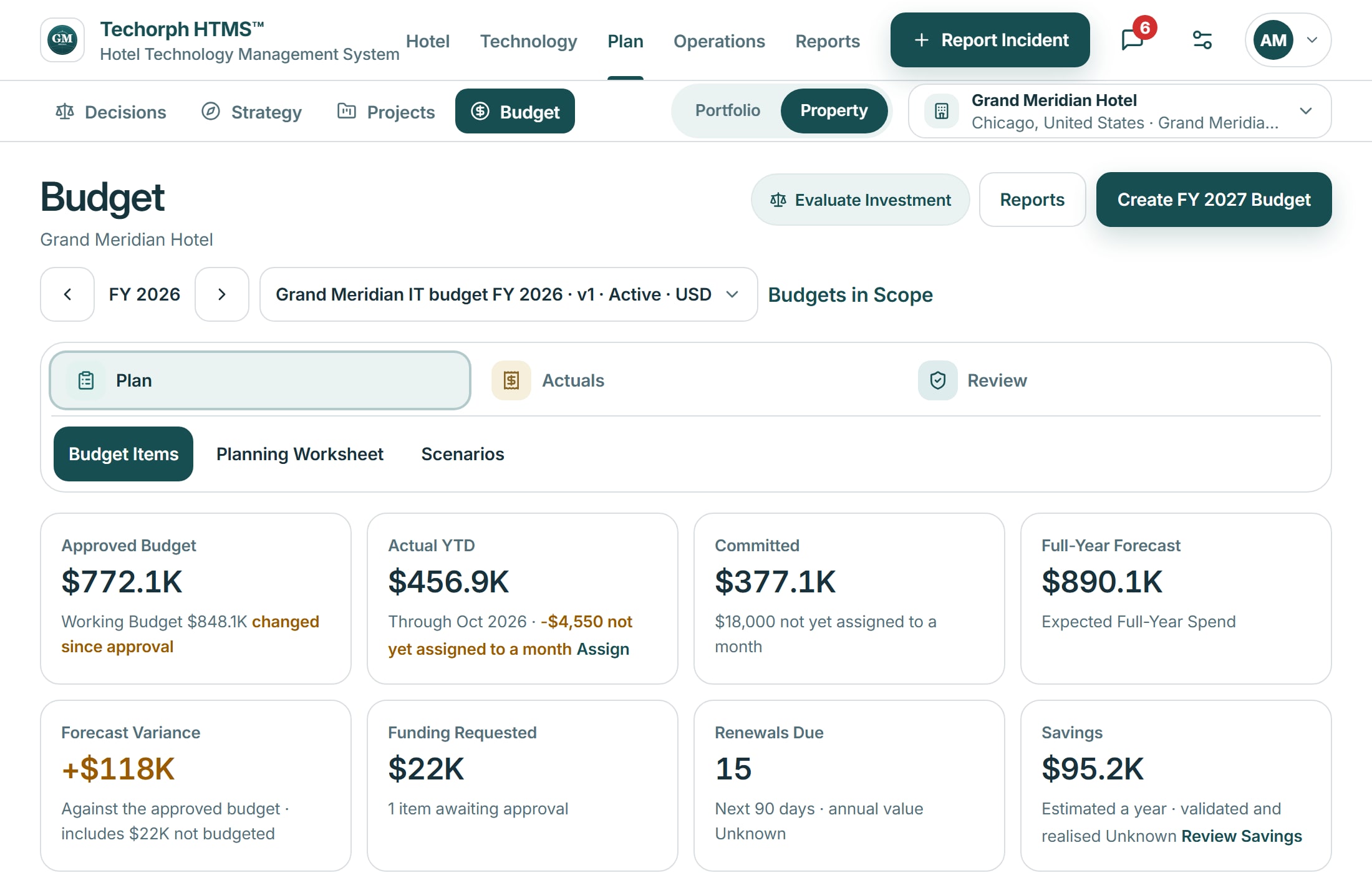Click the plus icon in Report Incident
The height and width of the screenshot is (873, 1372).
[x=921, y=40]
